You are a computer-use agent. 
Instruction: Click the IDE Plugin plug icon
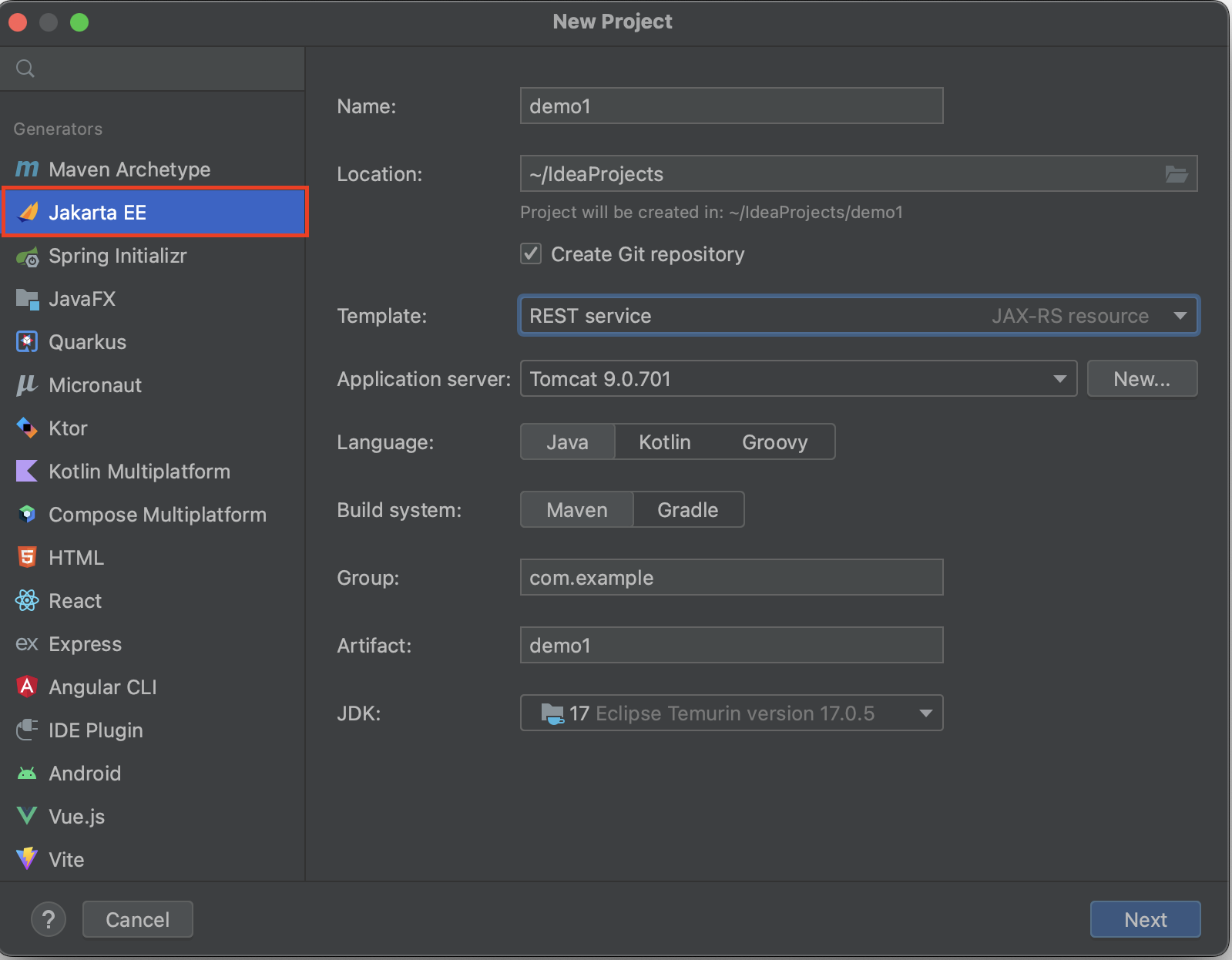click(27, 730)
